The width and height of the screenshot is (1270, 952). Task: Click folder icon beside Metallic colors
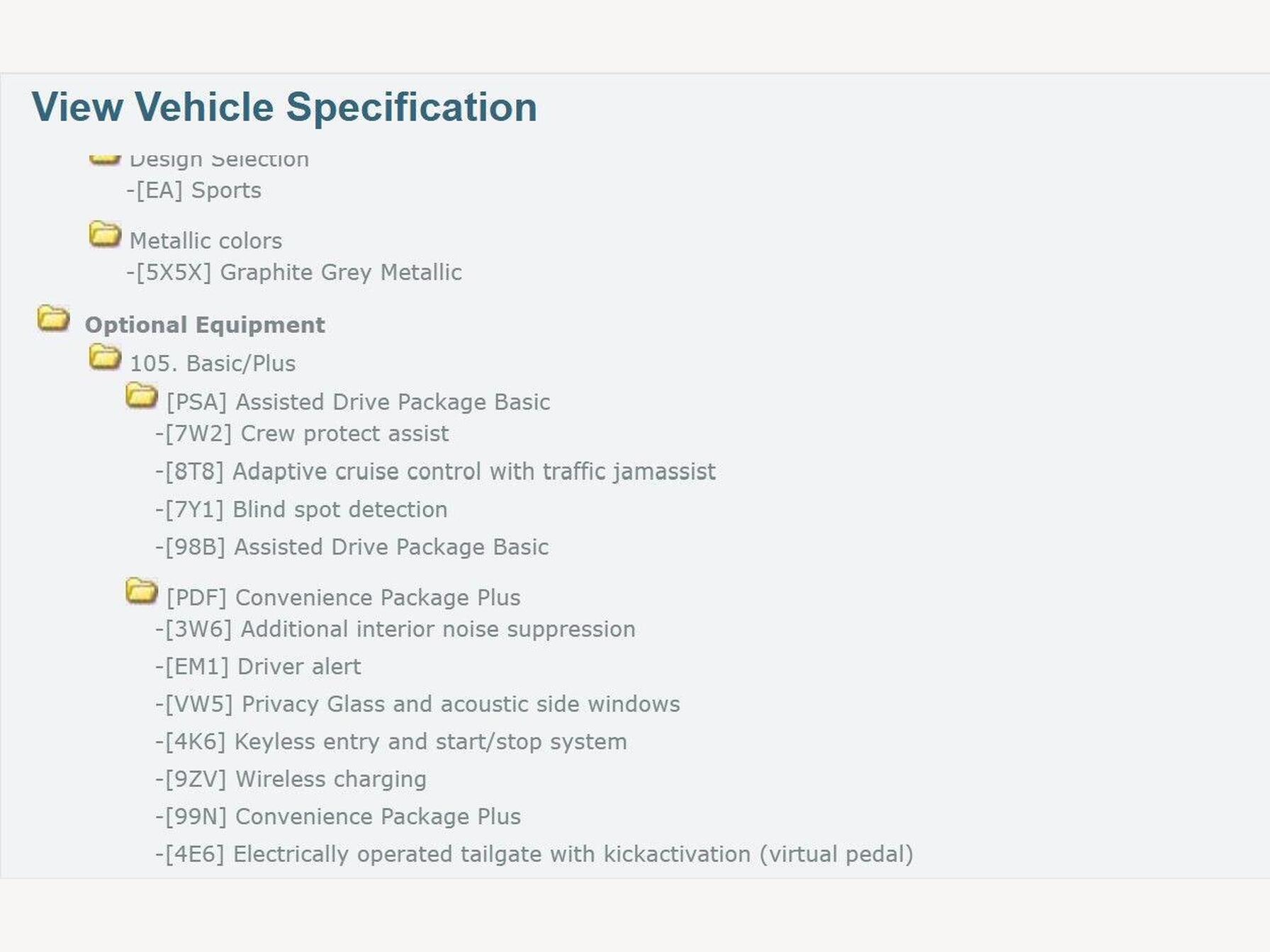105,234
